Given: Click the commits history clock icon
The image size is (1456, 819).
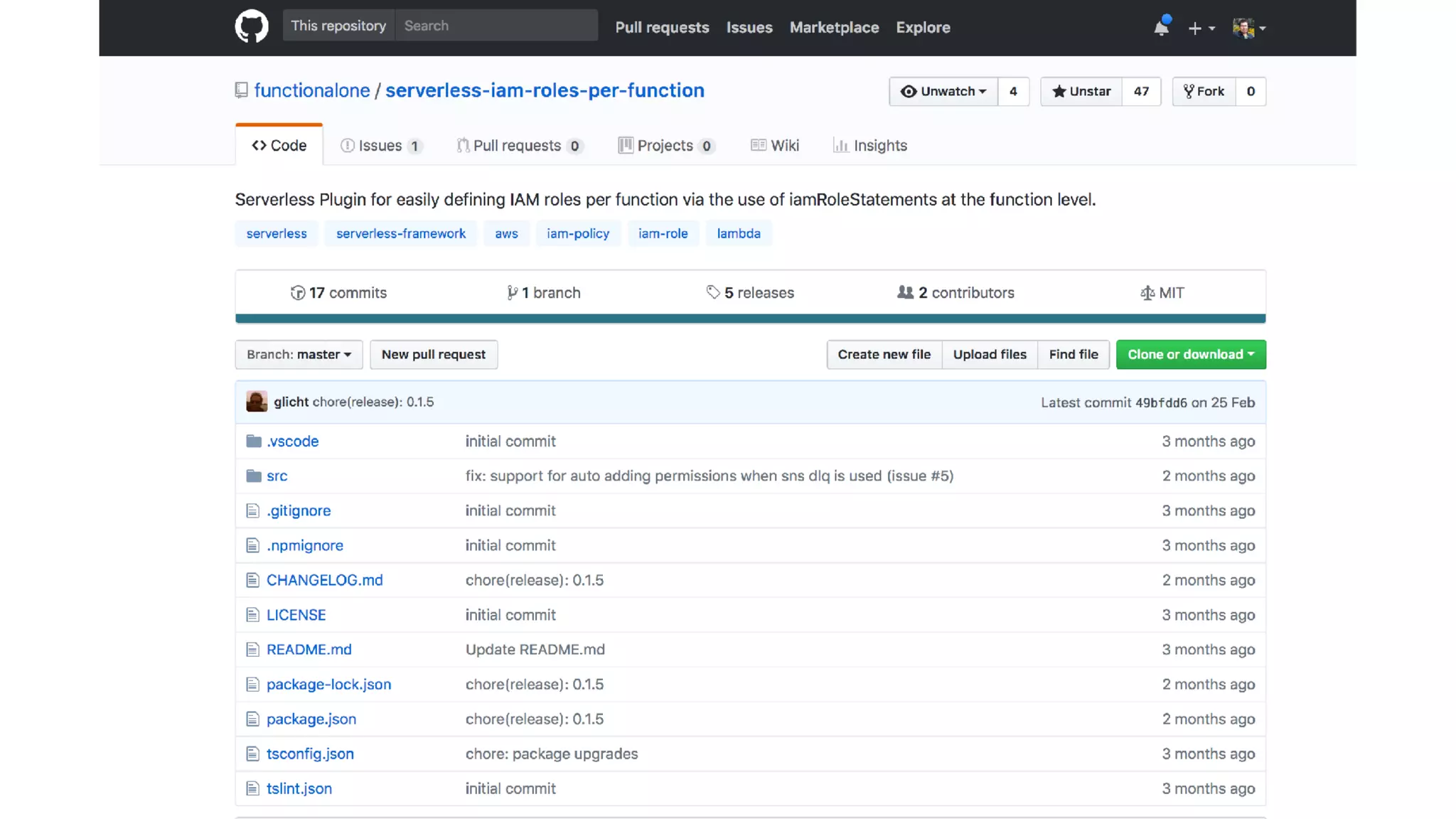Looking at the screenshot, I should point(298,293).
